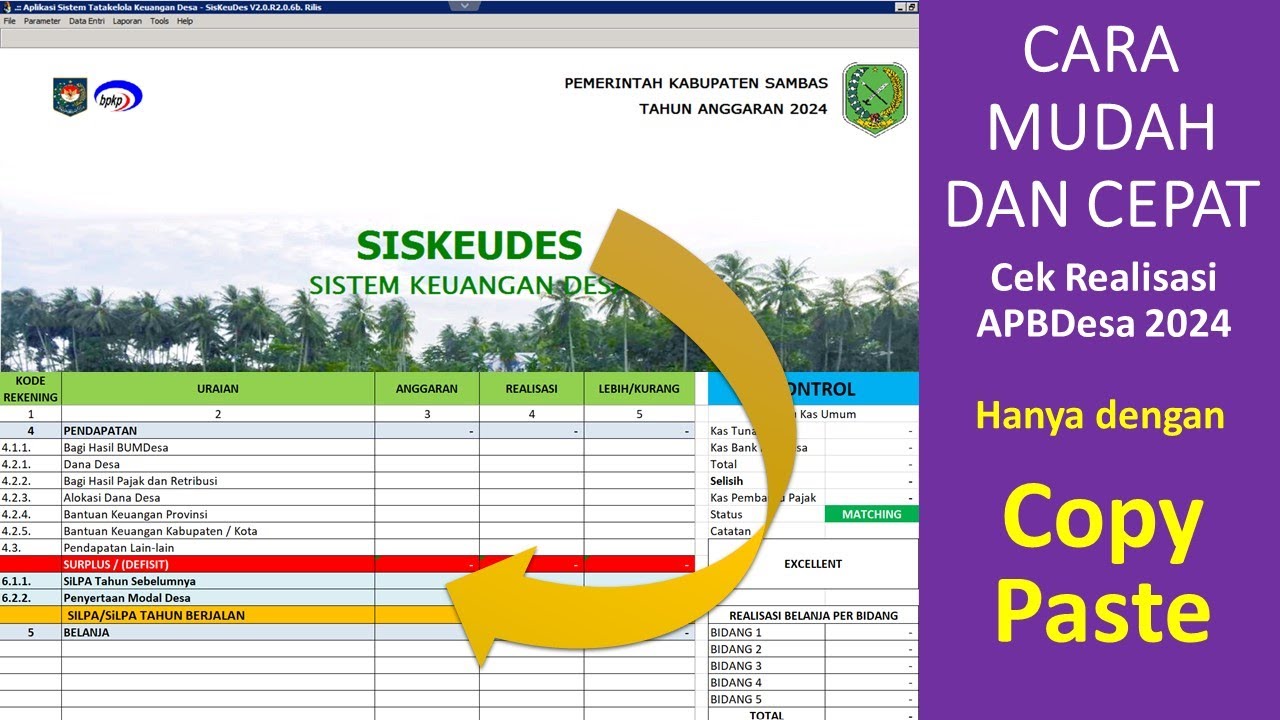Open the Parameter menu
Image resolution: width=1280 pixels, height=720 pixels.
click(42, 21)
